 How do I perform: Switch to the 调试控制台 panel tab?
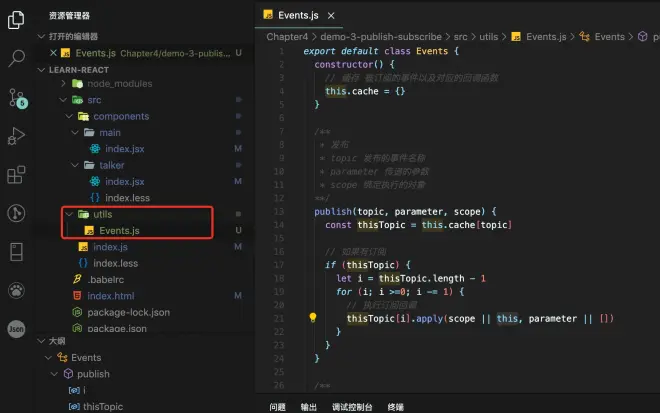pyautogui.click(x=352, y=407)
